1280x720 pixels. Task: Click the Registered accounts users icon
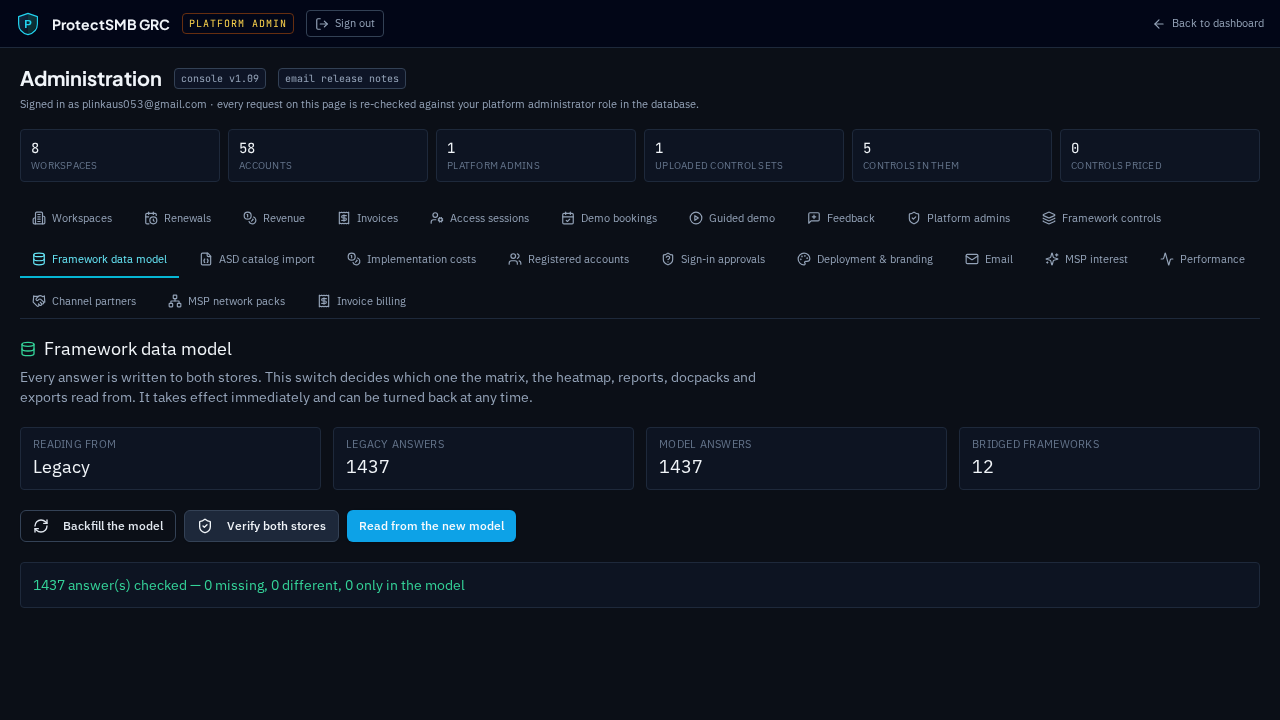[x=515, y=259]
